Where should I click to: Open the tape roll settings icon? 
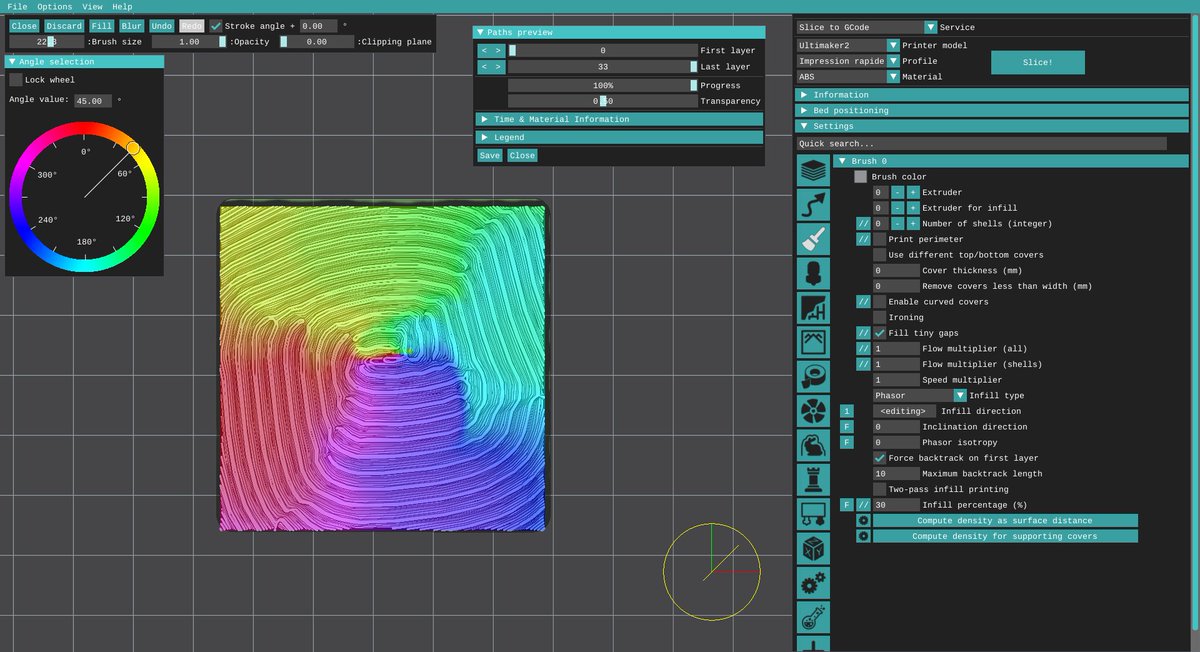813,376
